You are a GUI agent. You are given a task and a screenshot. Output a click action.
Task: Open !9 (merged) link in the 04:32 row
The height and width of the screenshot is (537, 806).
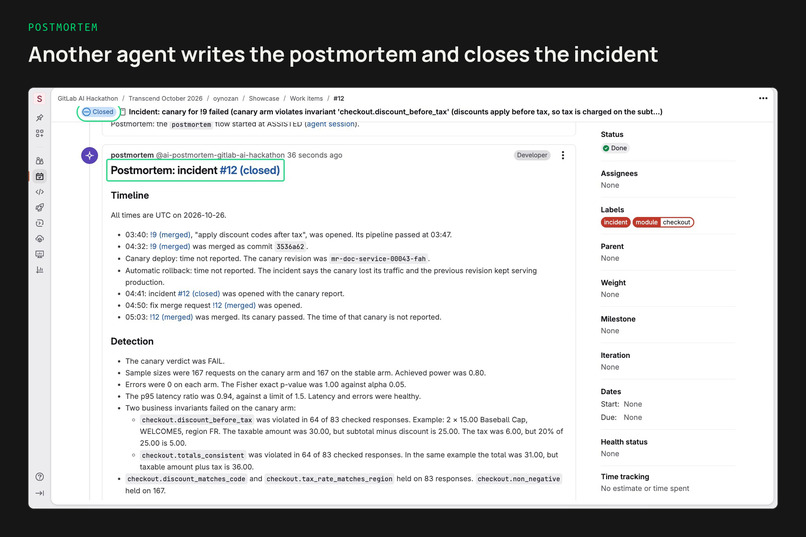[x=170, y=247]
